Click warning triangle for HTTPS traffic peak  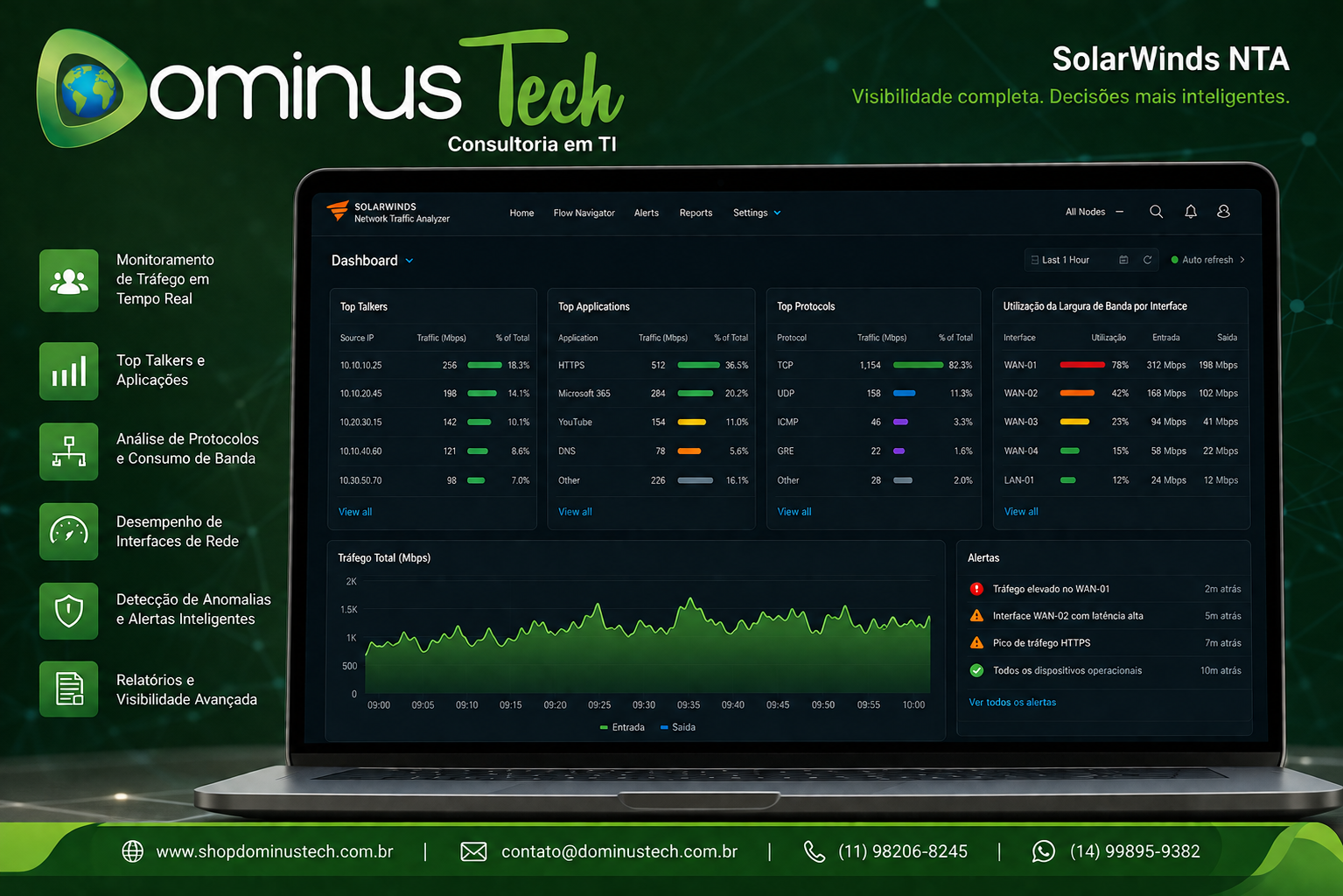[x=976, y=643]
